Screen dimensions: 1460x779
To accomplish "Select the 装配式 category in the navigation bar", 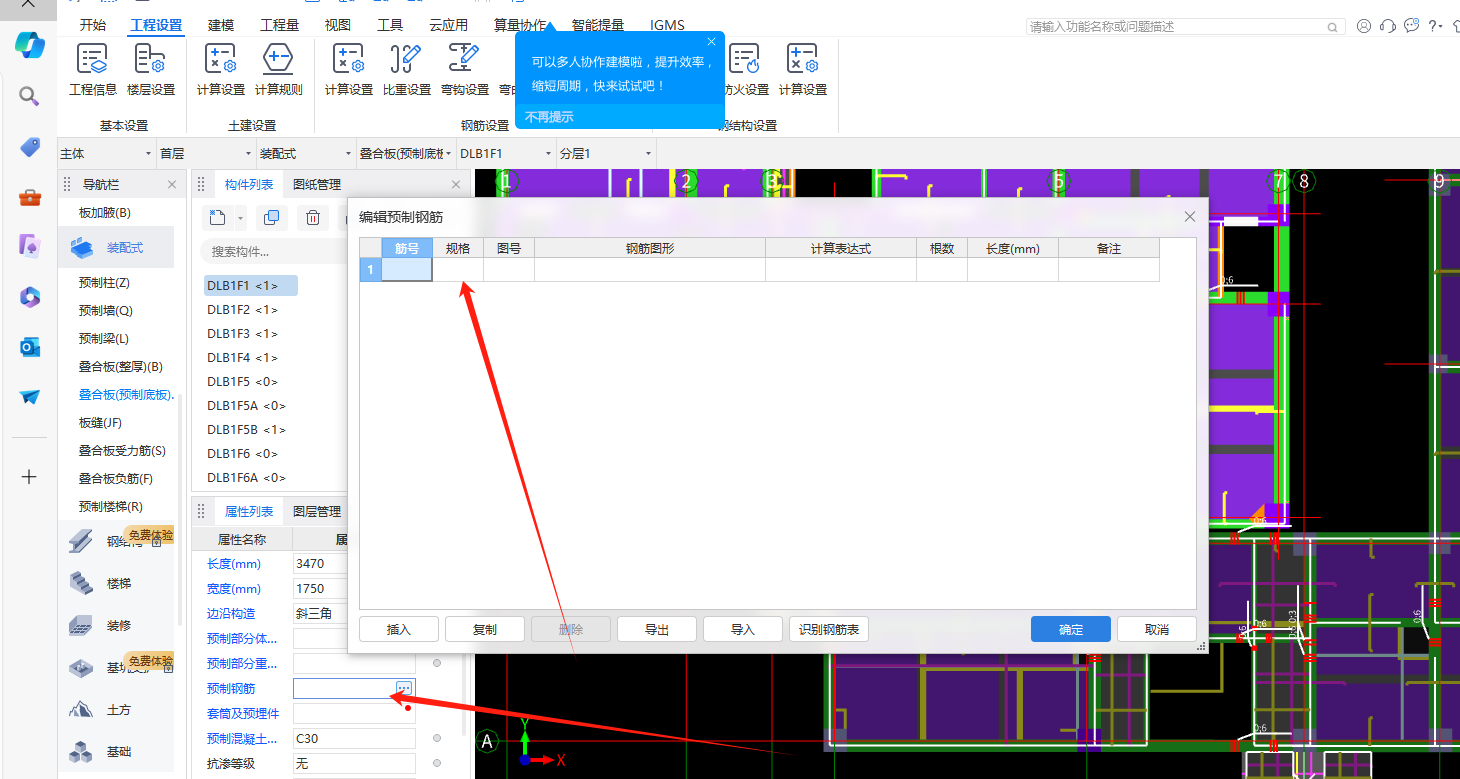I will pyautogui.click(x=115, y=247).
